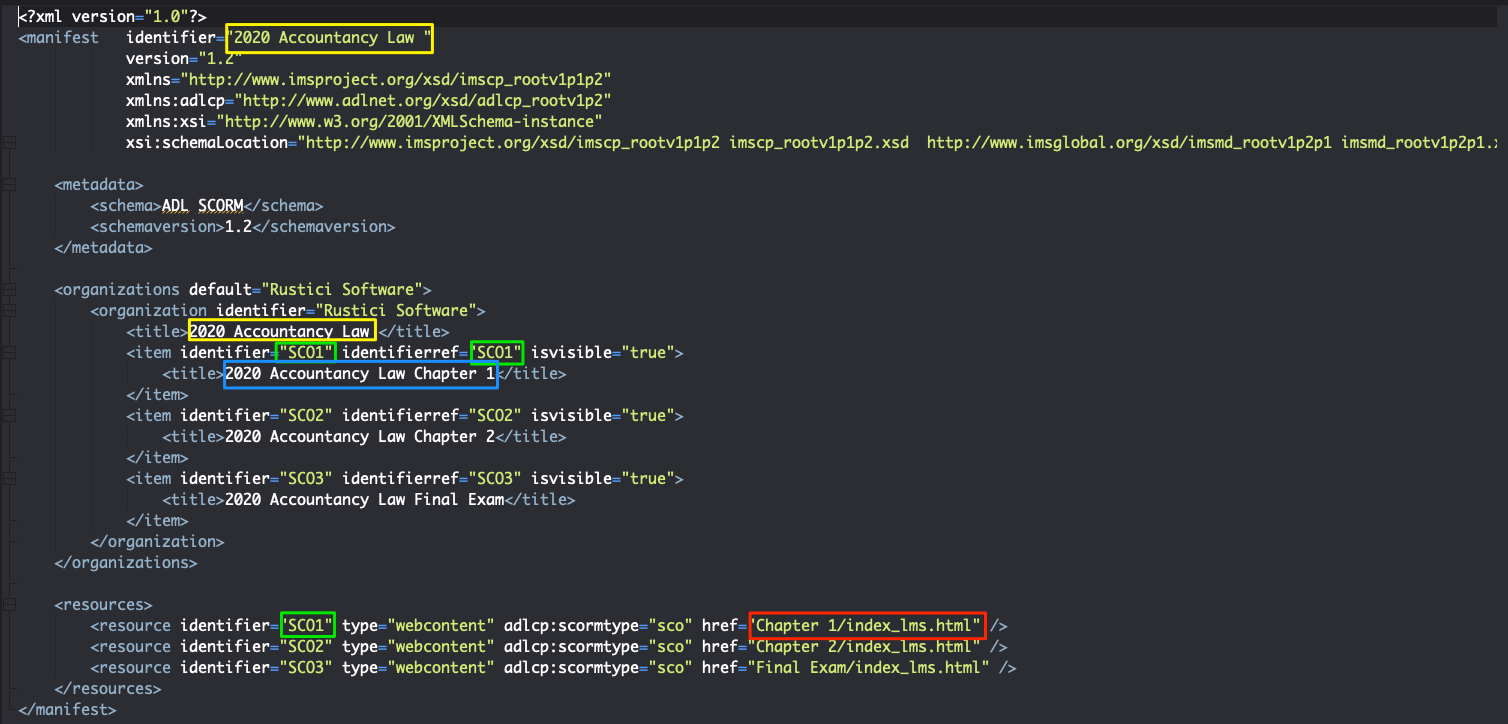This screenshot has height=724, width=1508.
Task: Fold the SC02 item element
Action: tap(9, 415)
